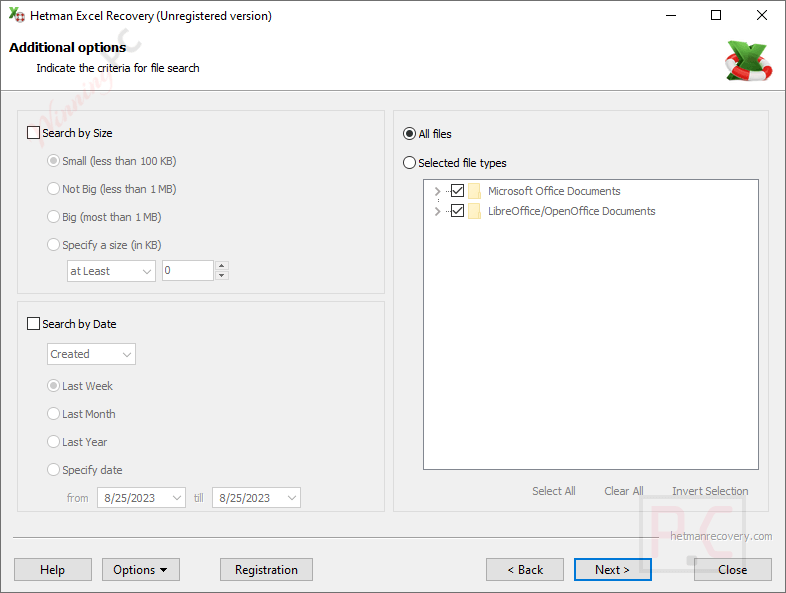This screenshot has width=786, height=593.
Task: Click the Close button at bottom
Action: (732, 570)
